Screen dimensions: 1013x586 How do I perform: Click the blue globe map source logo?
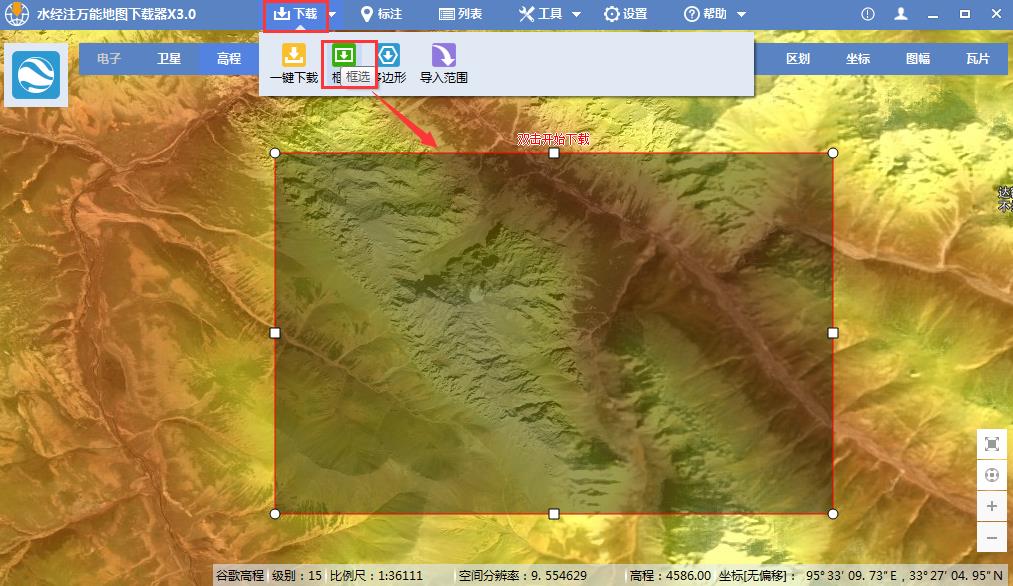[36, 76]
